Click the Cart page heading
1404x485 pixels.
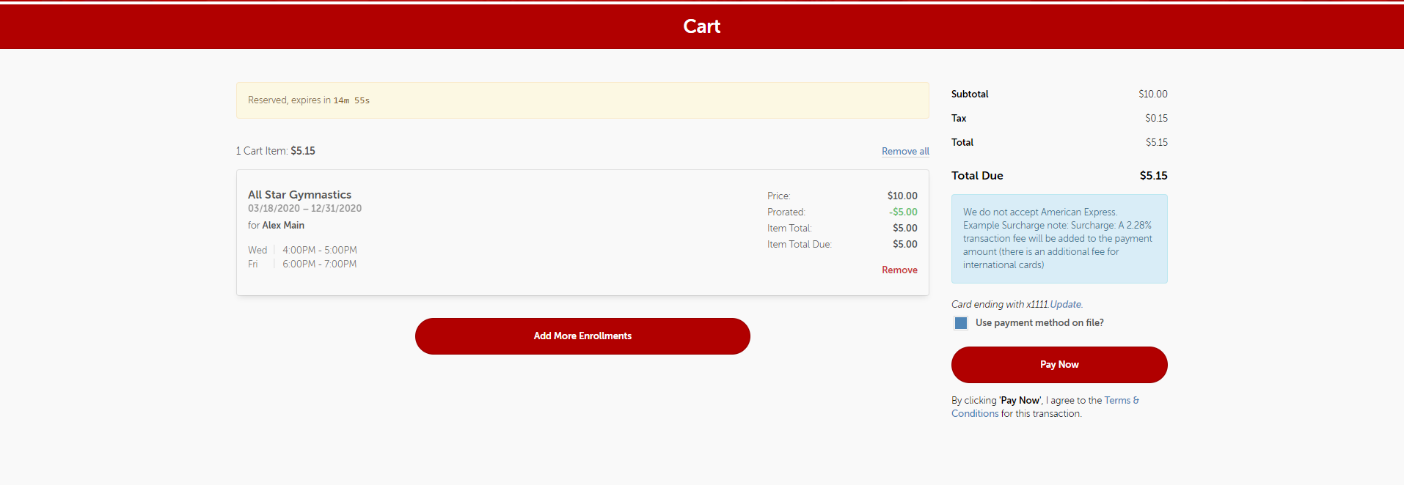(x=702, y=26)
